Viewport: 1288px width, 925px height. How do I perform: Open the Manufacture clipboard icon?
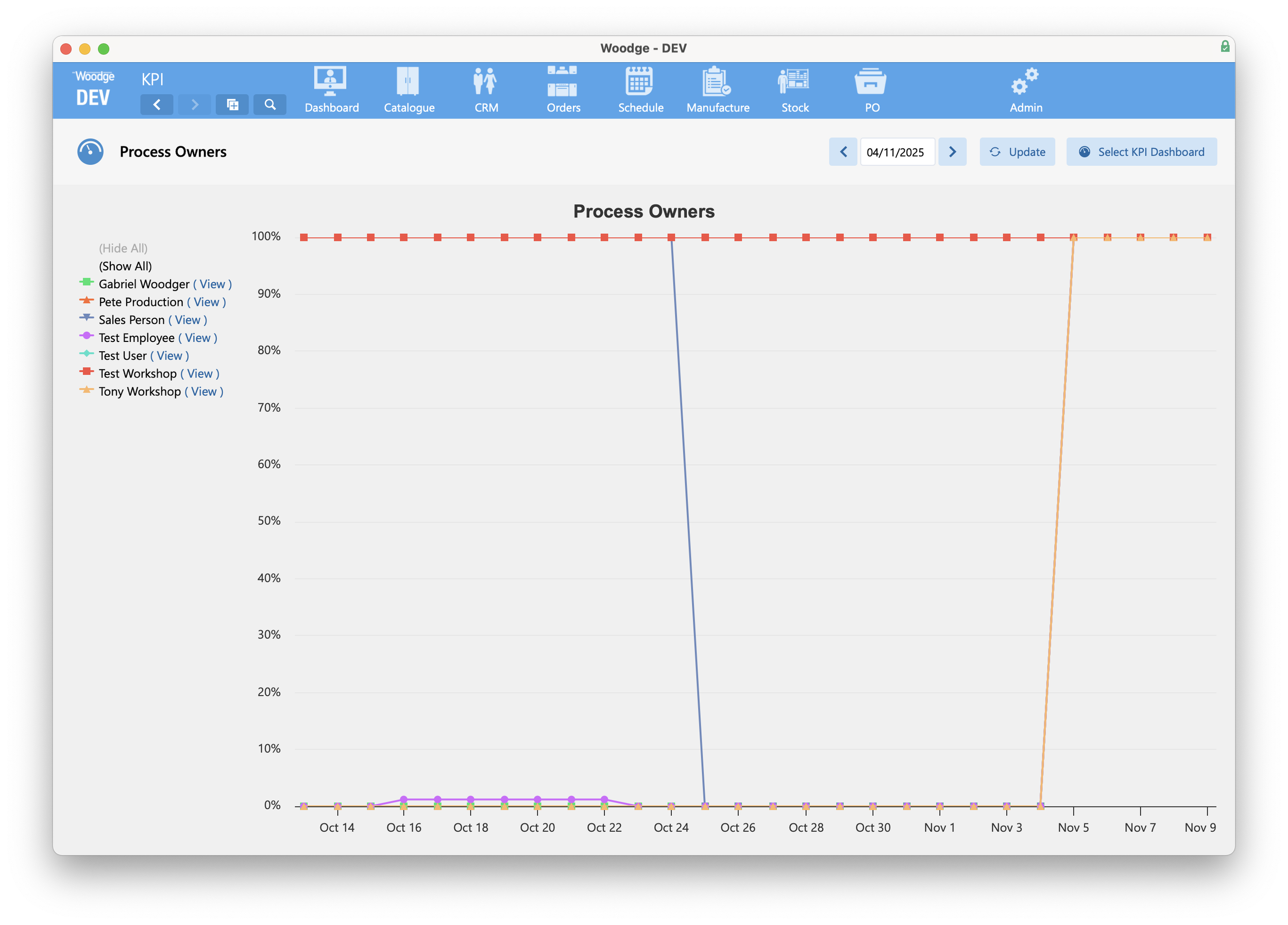click(x=717, y=81)
